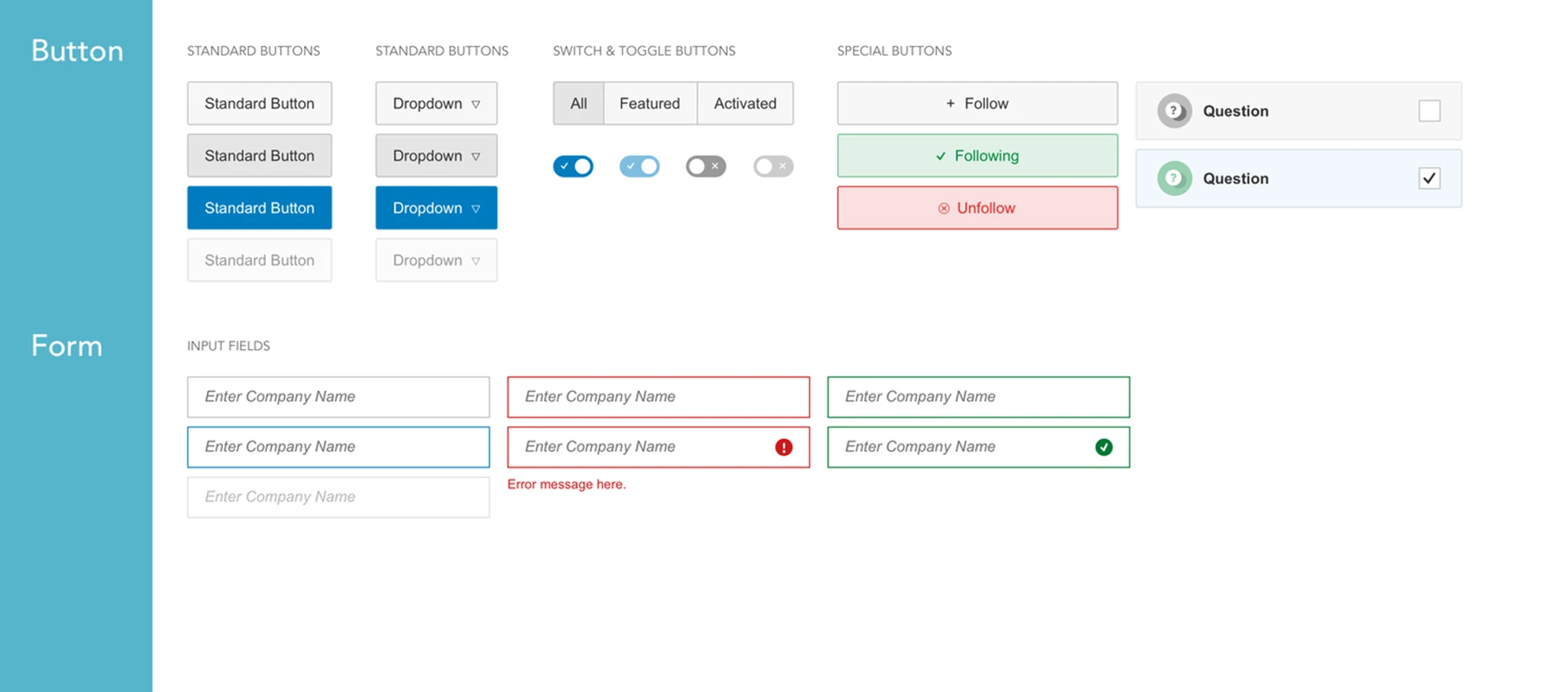The height and width of the screenshot is (692, 1568).
Task: Click the faded disabled Standard Button
Action: click(x=260, y=260)
